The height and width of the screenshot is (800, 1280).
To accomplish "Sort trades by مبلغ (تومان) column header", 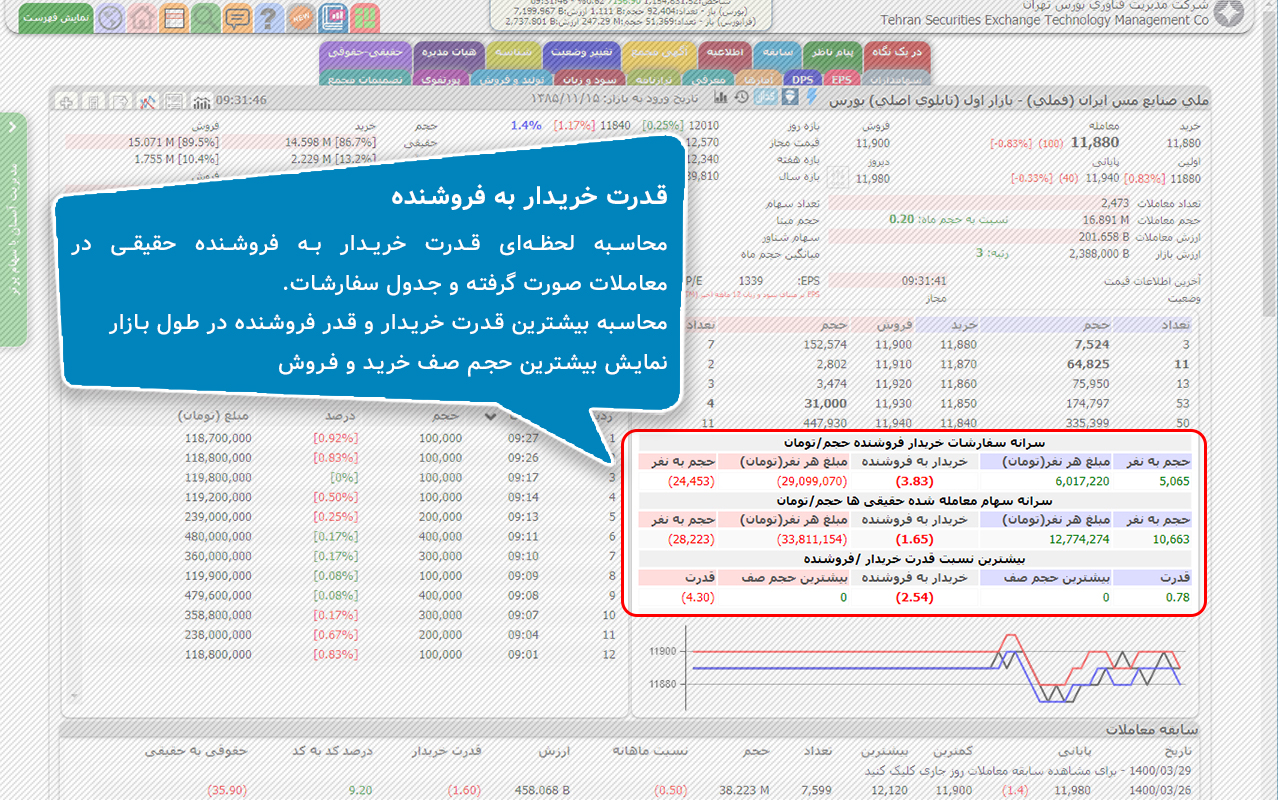I will (215, 415).
